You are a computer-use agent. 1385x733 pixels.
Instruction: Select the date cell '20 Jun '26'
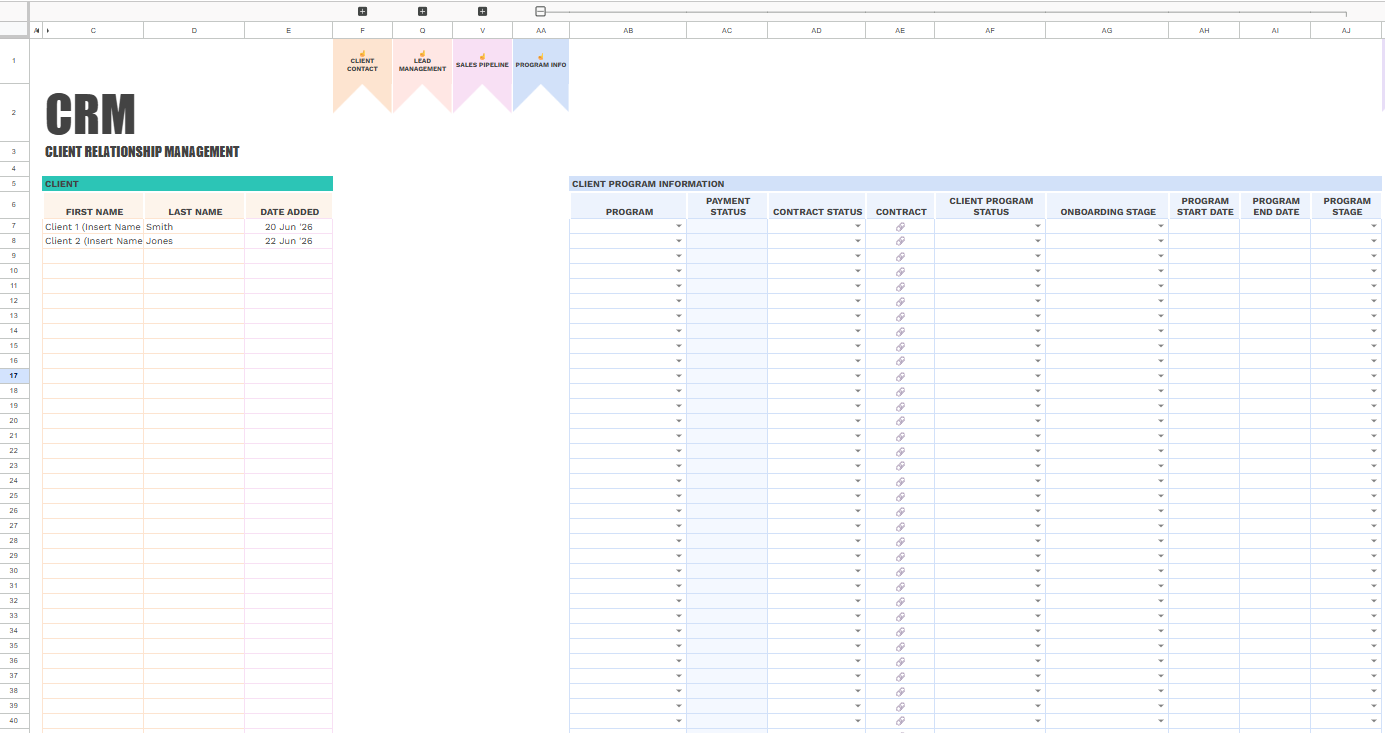click(288, 227)
